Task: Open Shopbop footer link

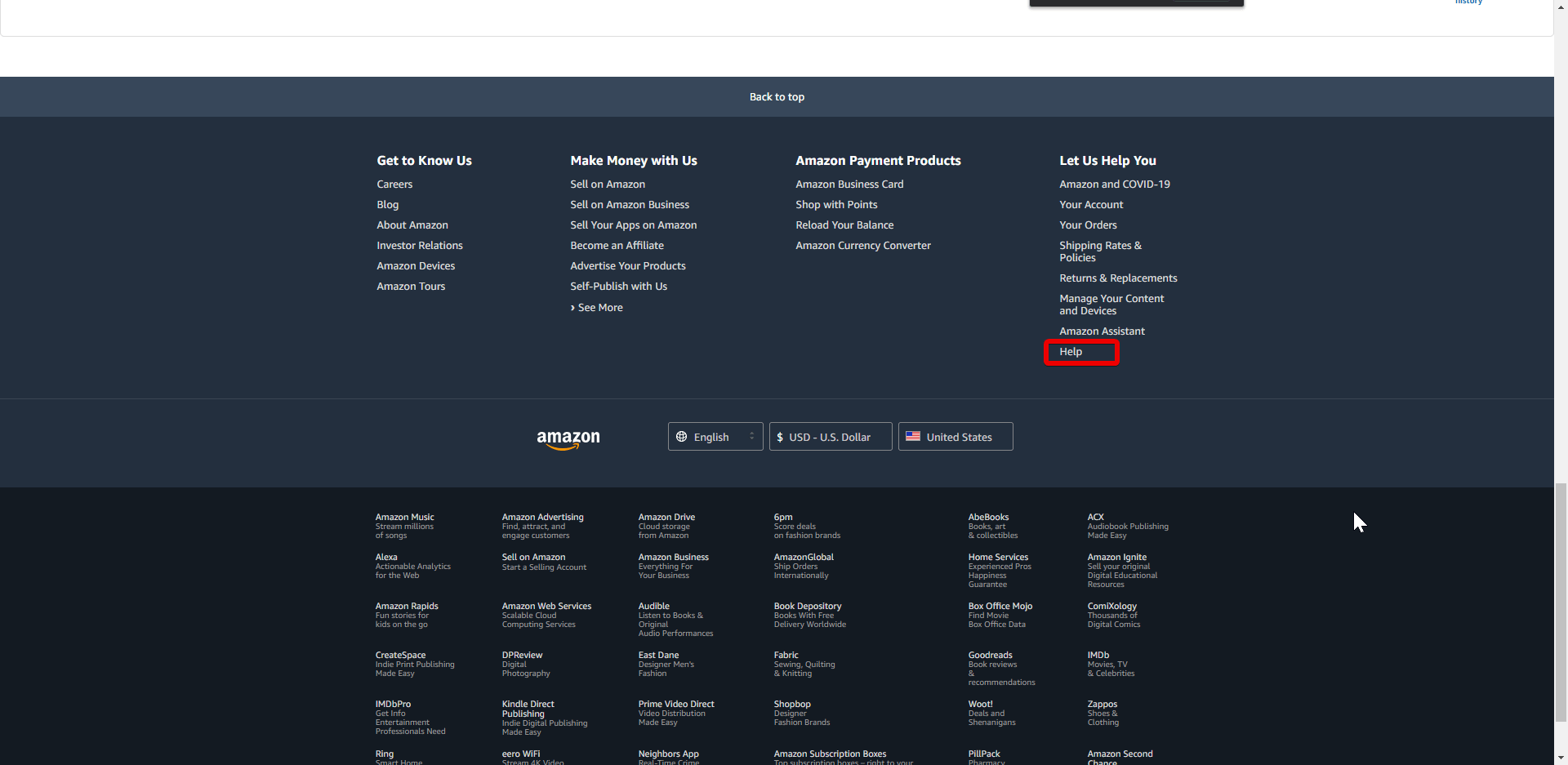Action: pos(801,713)
